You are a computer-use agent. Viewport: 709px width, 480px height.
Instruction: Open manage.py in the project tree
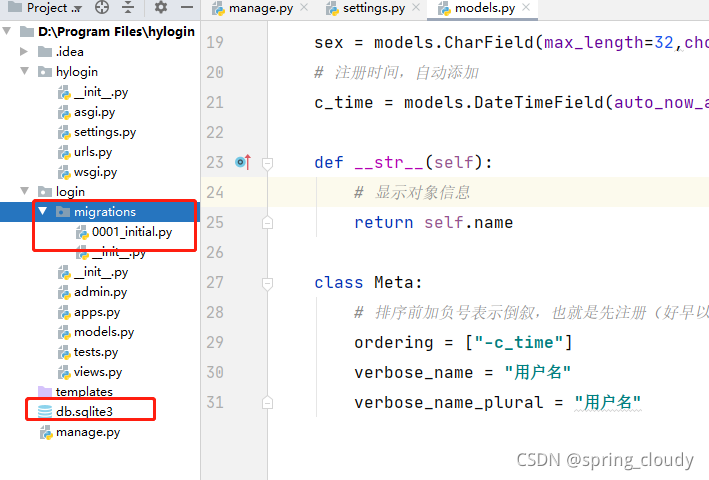88,433
